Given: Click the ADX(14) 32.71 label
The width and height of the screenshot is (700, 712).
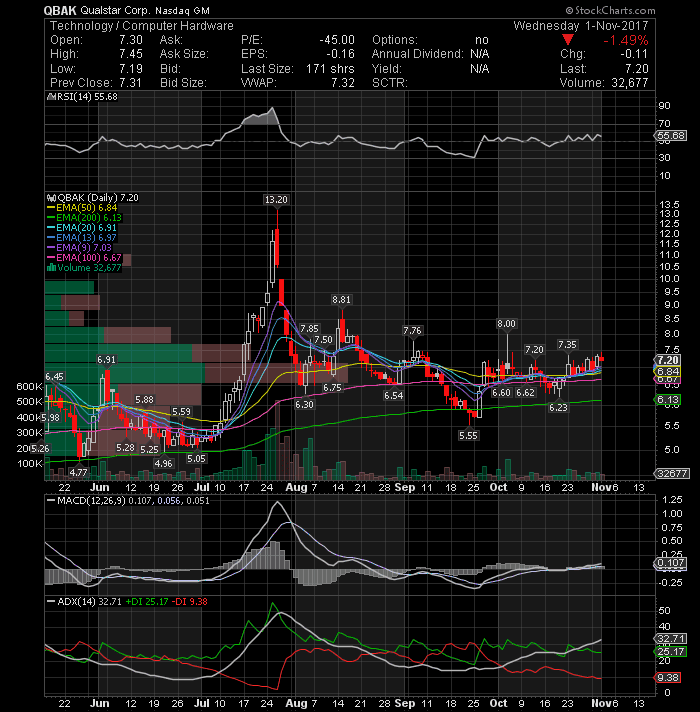Looking at the screenshot, I should (x=84, y=602).
